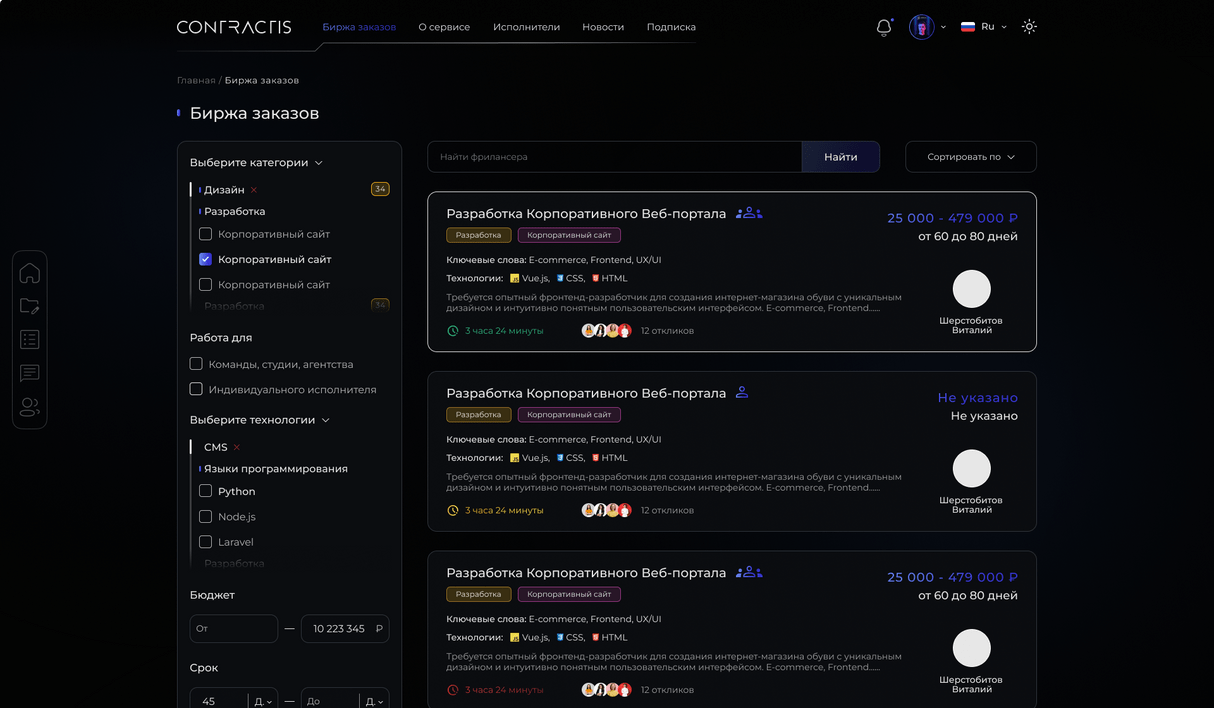This screenshot has height=708, width=1214.
Task: Open the Сортировать по dropdown
Action: click(x=970, y=157)
